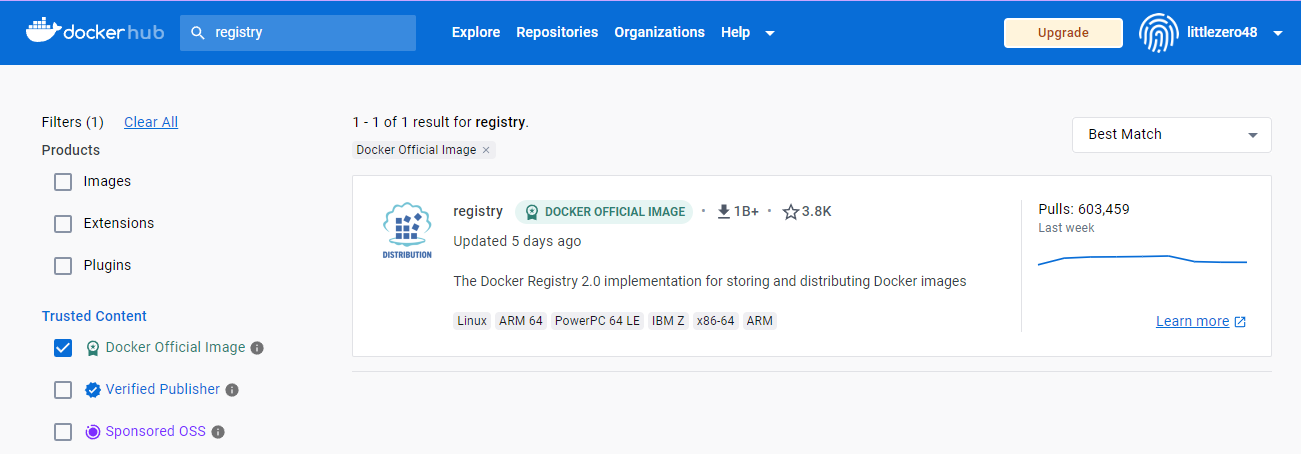The height and width of the screenshot is (454, 1301).
Task: Open the littlezero48 account dropdown arrow
Action: [1278, 33]
